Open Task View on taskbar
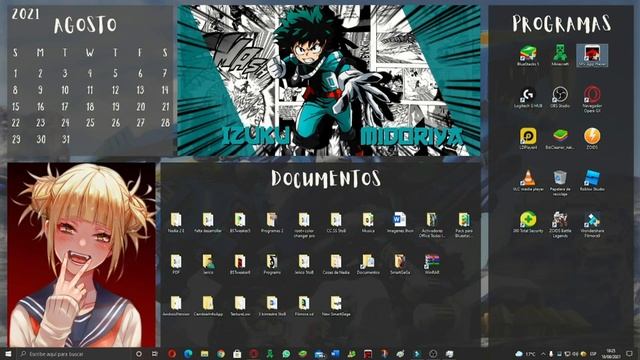 pyautogui.click(x=155, y=353)
